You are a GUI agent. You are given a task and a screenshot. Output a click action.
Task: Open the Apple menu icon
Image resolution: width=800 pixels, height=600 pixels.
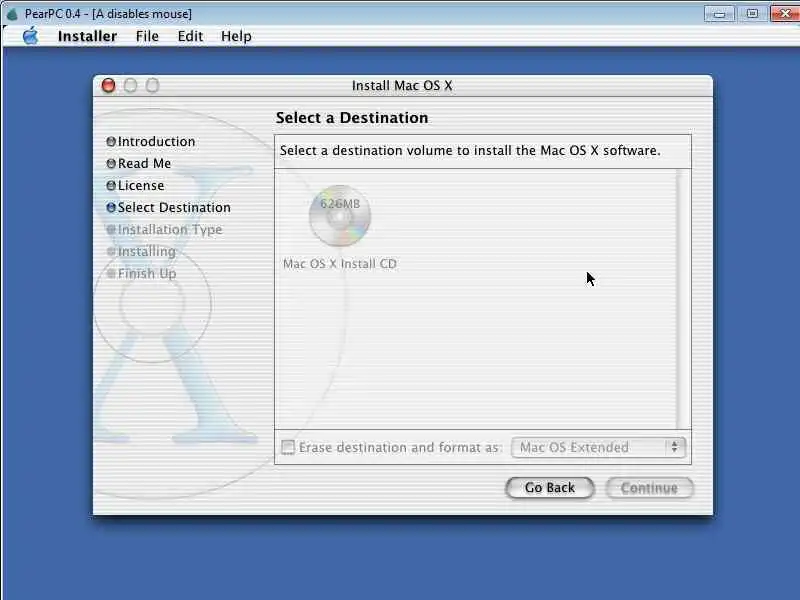click(31, 36)
